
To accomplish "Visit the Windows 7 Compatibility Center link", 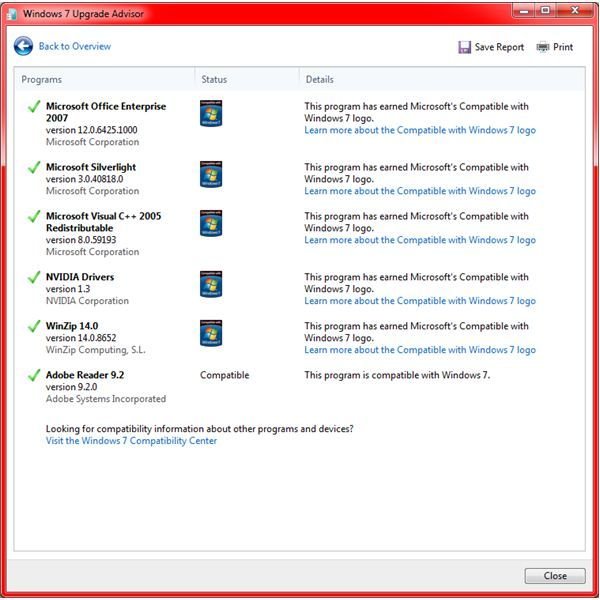I will click(131, 441).
